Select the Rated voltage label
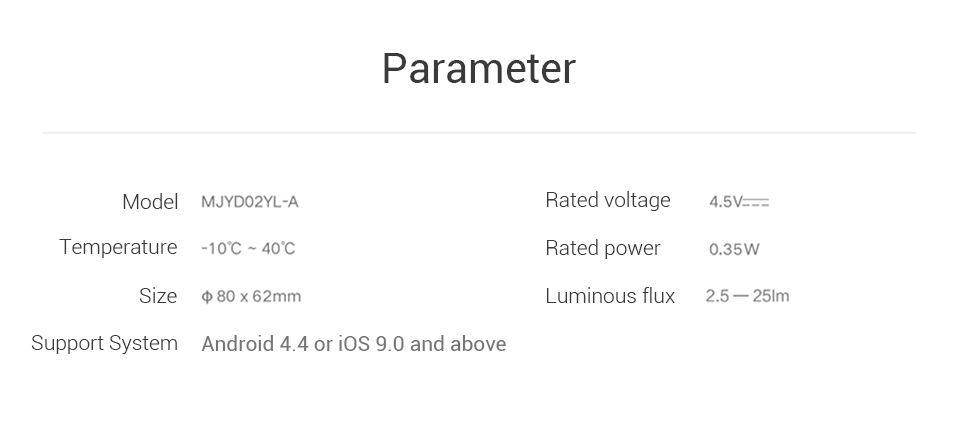 (x=608, y=200)
